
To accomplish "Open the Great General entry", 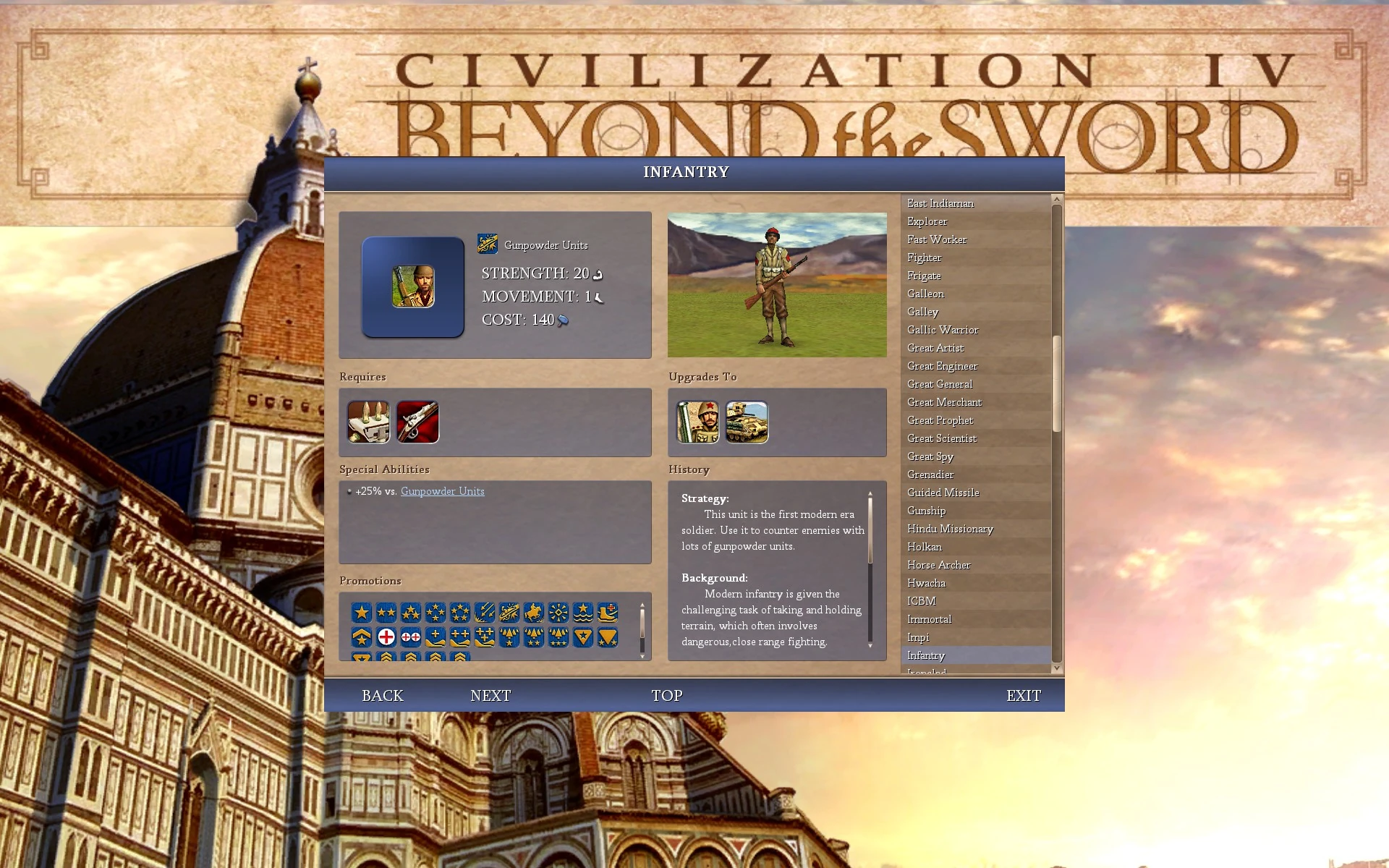I will coord(940,384).
